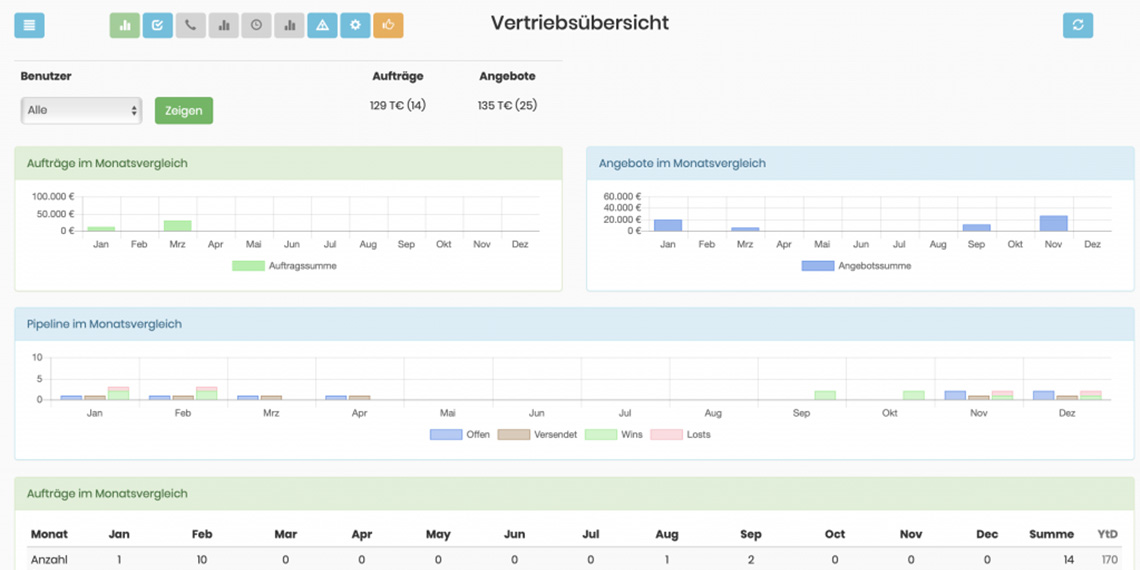This screenshot has height=570, width=1140.
Task: Click the phone calls toolbar icon
Action: (x=191, y=25)
